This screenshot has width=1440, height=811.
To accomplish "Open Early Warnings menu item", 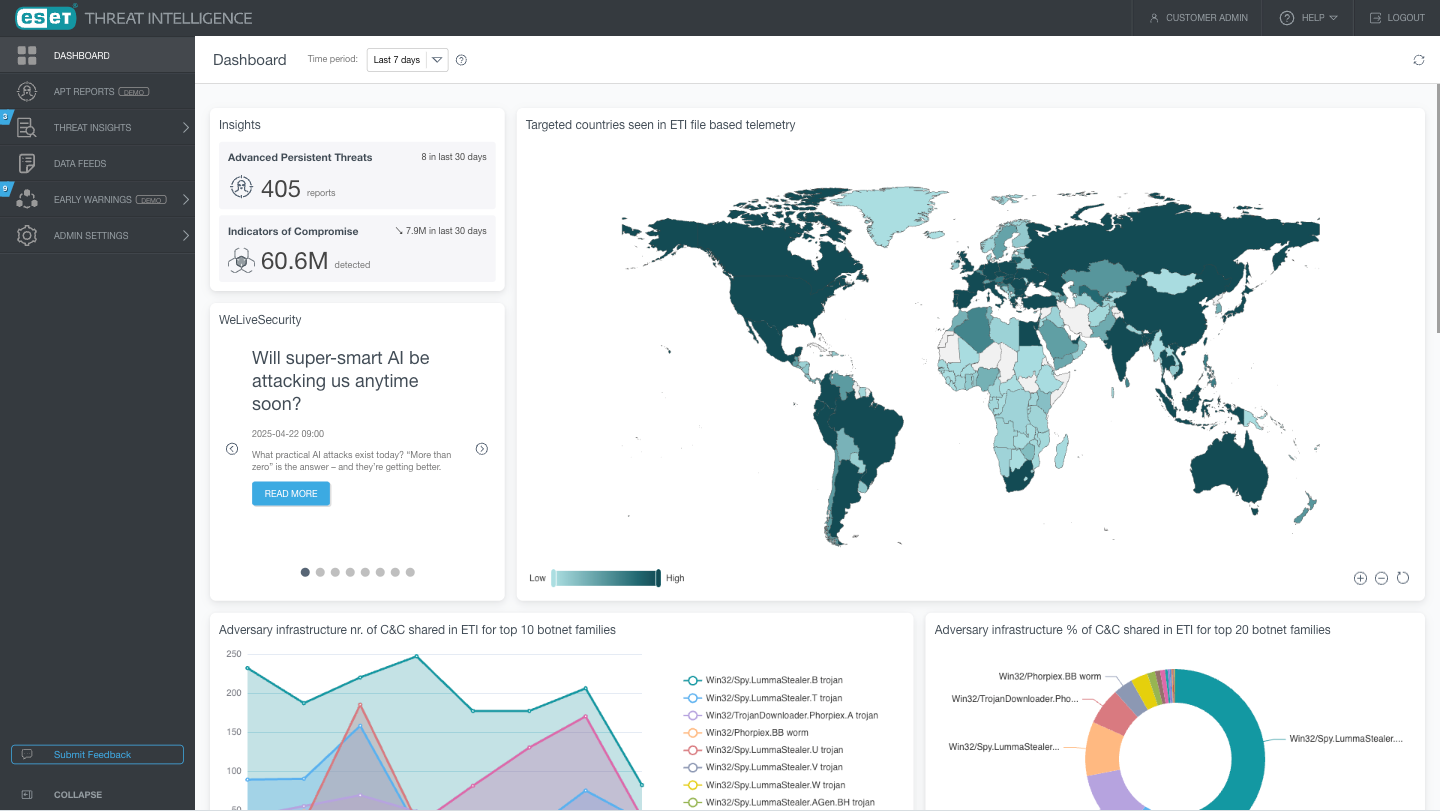I will (x=97, y=199).
